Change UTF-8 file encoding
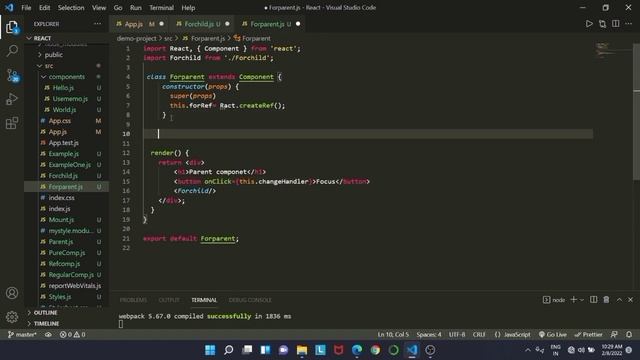 point(457,334)
